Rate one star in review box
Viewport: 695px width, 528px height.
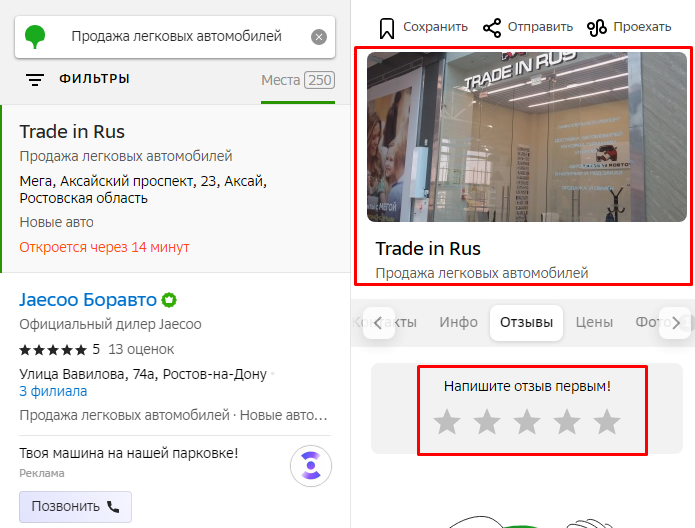point(447,422)
